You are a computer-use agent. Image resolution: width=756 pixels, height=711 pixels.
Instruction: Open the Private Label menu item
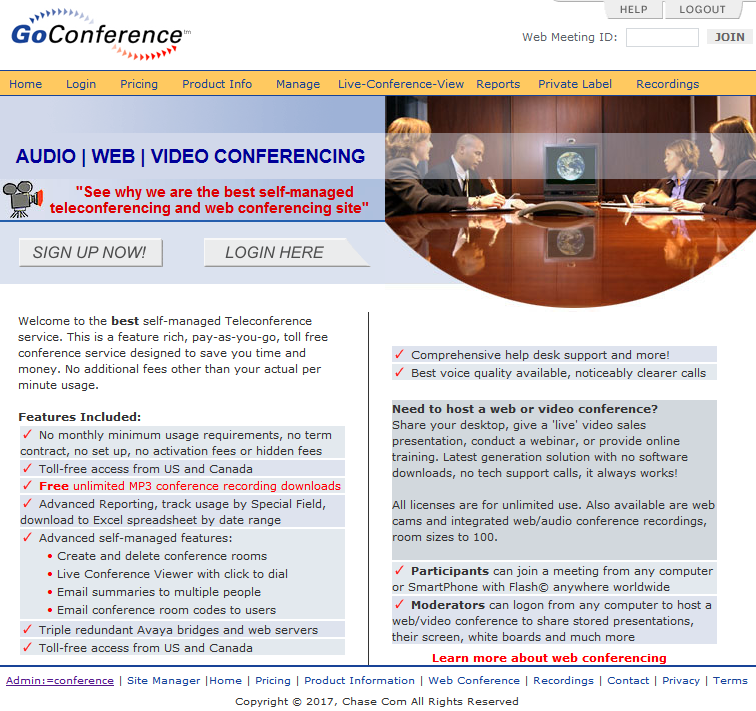click(575, 84)
